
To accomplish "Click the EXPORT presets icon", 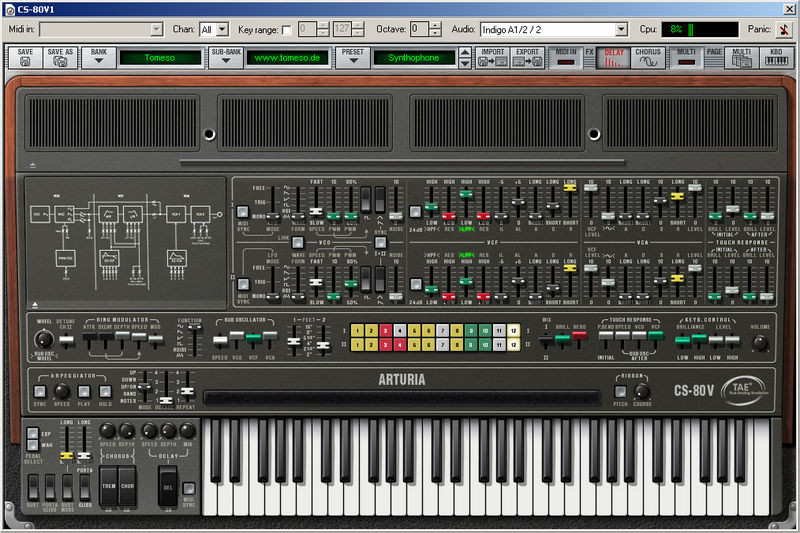I will coord(527,58).
